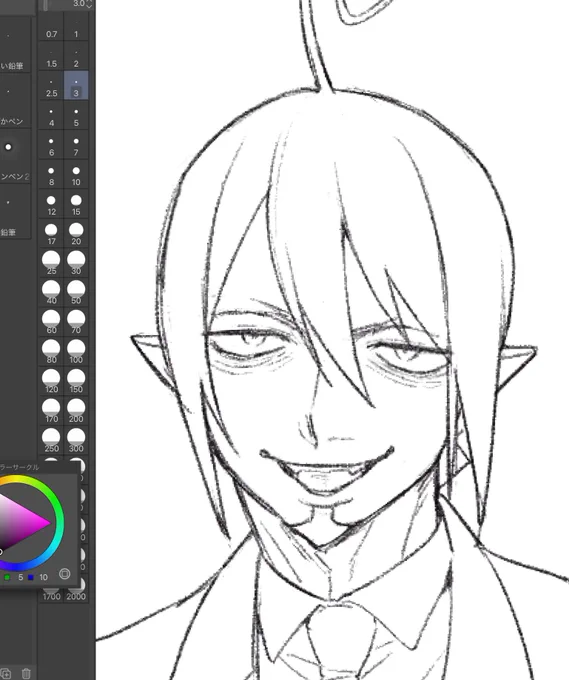Set brush size to 25
Viewport: 569px width, 680px height.
51,264
